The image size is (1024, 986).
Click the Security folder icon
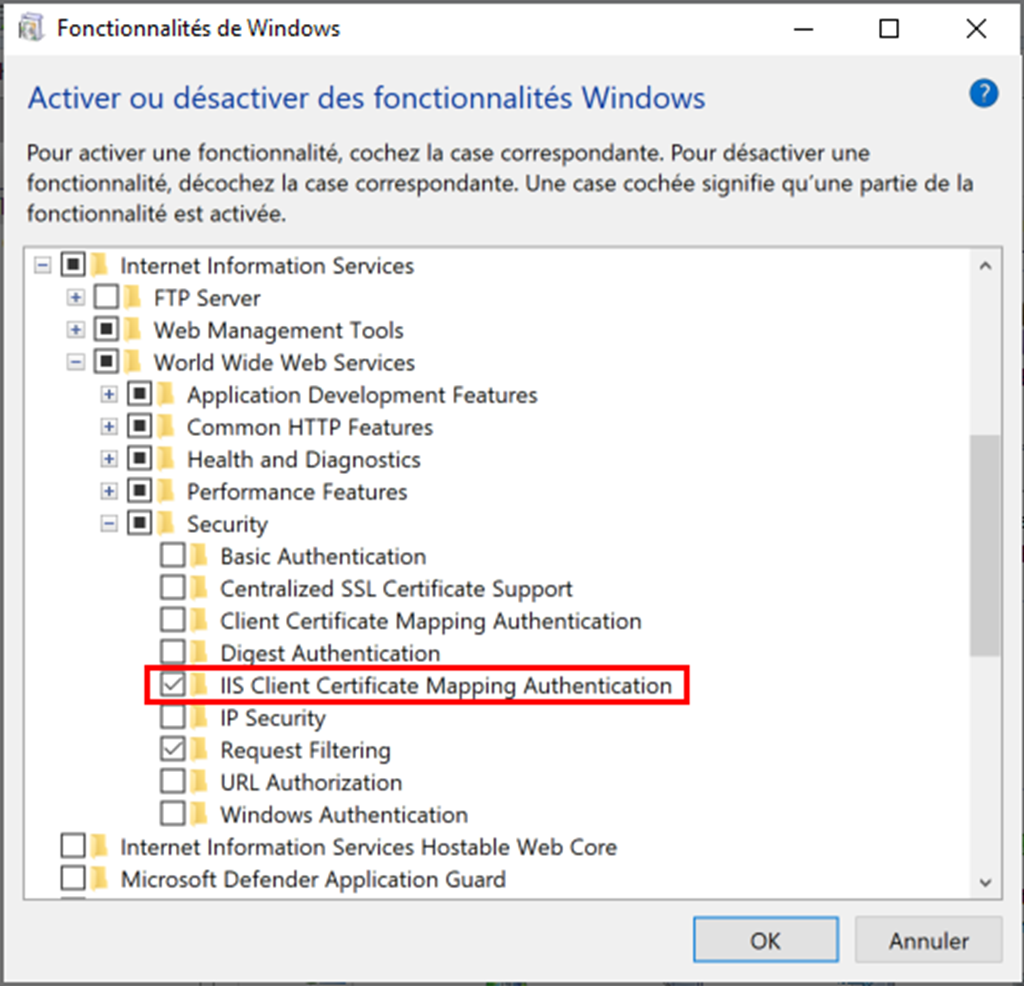pos(166,523)
